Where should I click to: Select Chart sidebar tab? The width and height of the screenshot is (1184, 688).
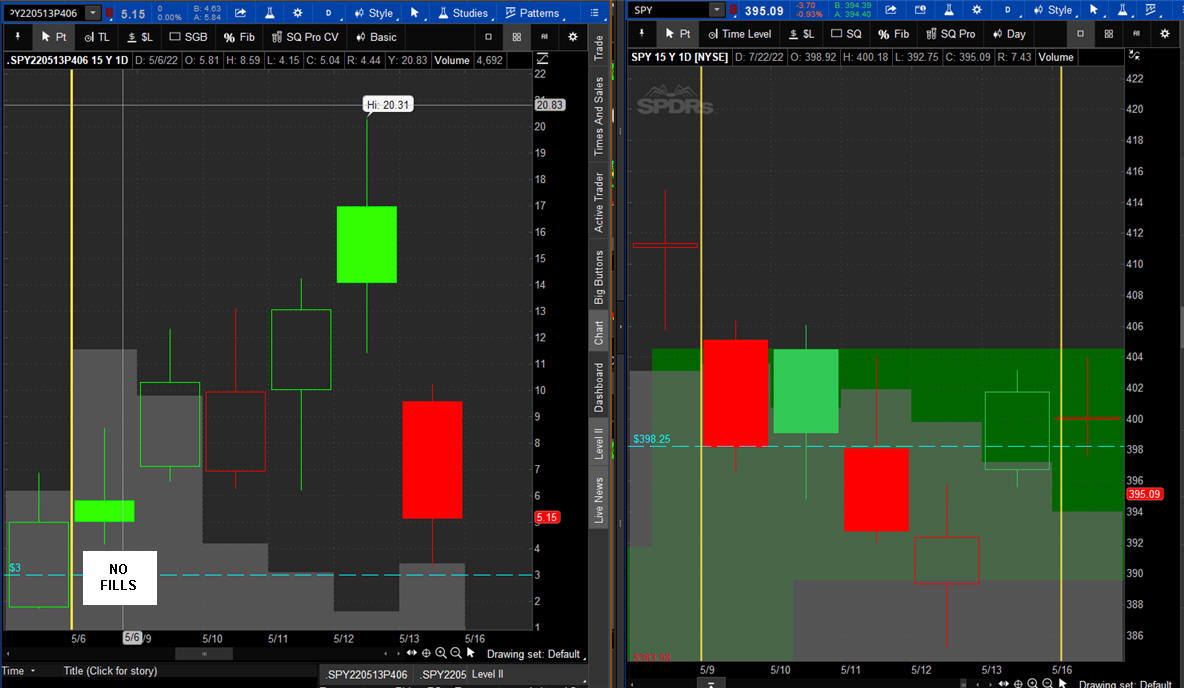598,332
